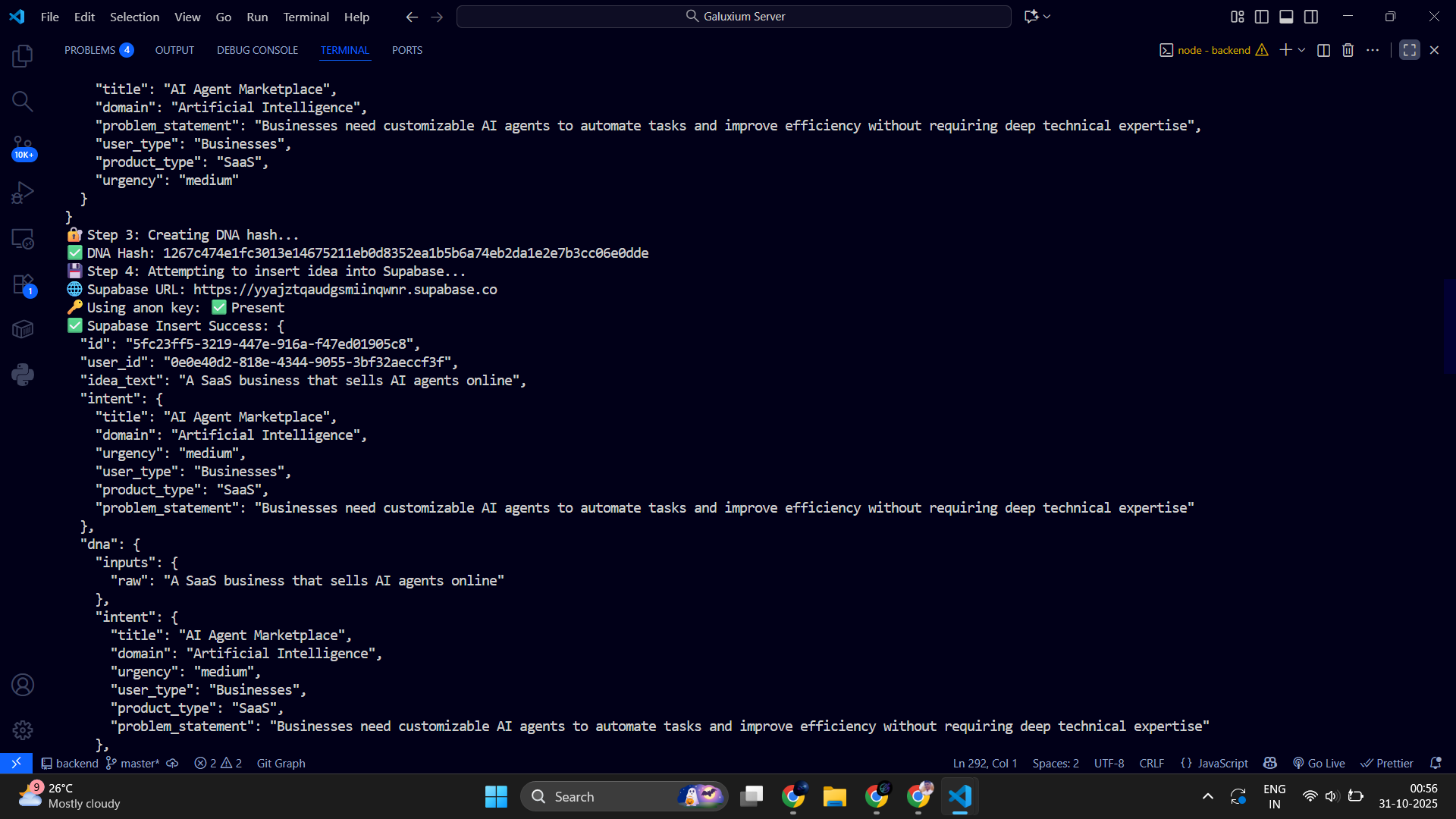Open the Extensions view in activity bar
1456x819 pixels.
pyautogui.click(x=23, y=284)
